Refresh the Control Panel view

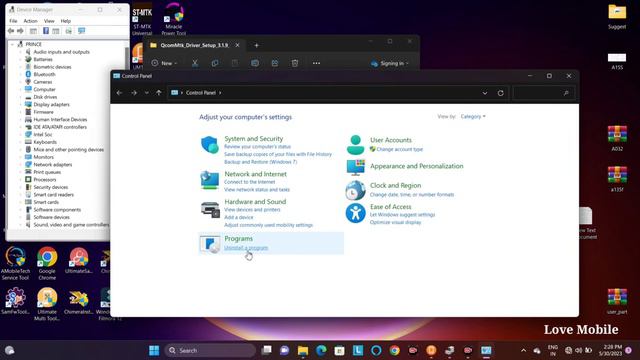(500, 93)
